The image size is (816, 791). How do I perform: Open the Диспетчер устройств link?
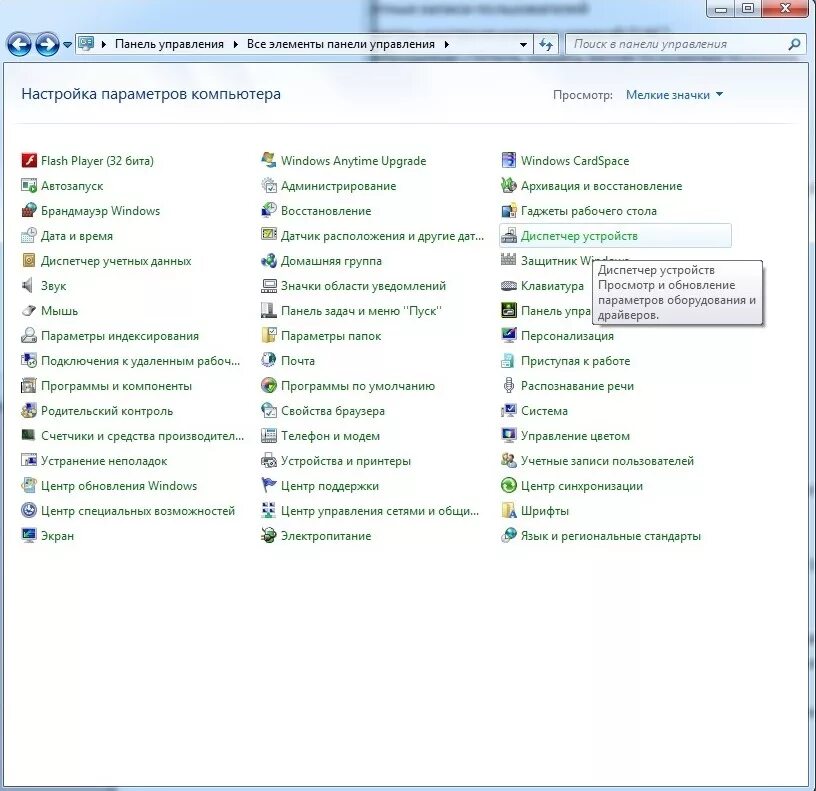coord(579,236)
